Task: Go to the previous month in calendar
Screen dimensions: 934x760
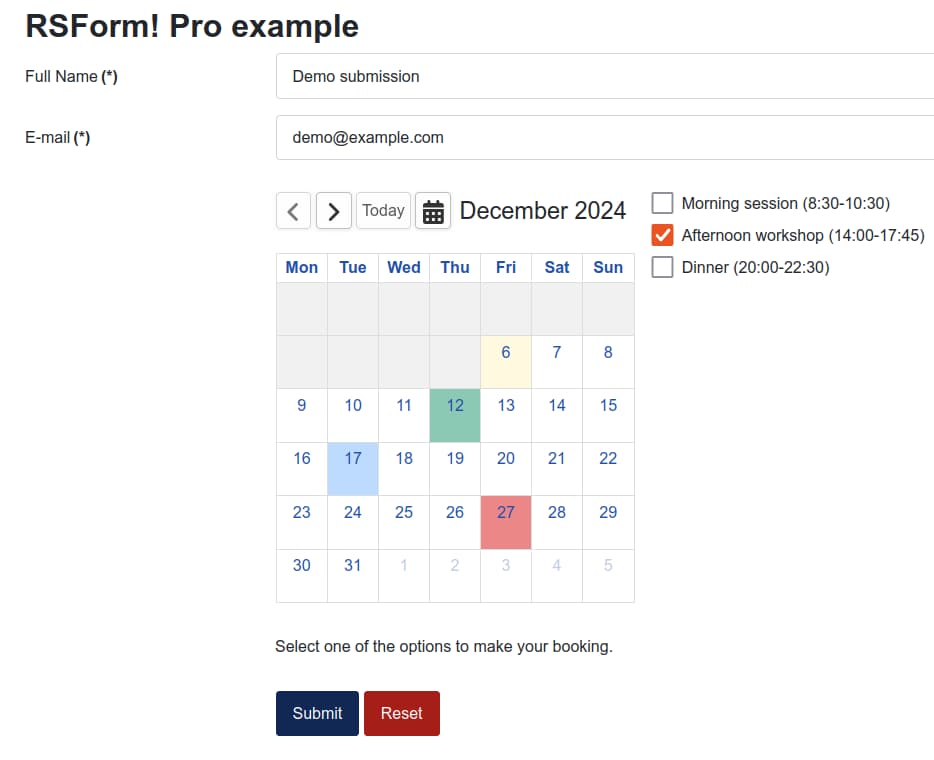Action: point(293,211)
